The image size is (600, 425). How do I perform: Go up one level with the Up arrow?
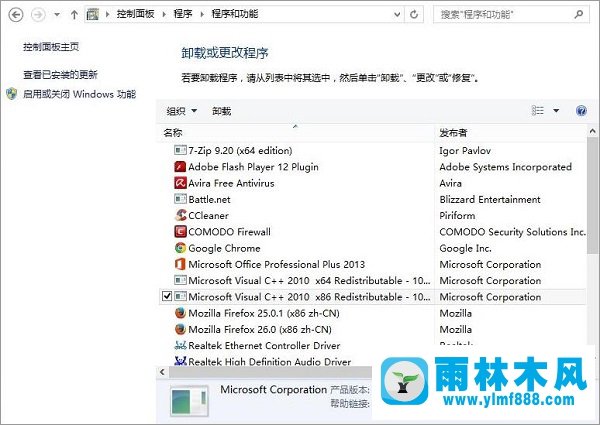(x=74, y=15)
